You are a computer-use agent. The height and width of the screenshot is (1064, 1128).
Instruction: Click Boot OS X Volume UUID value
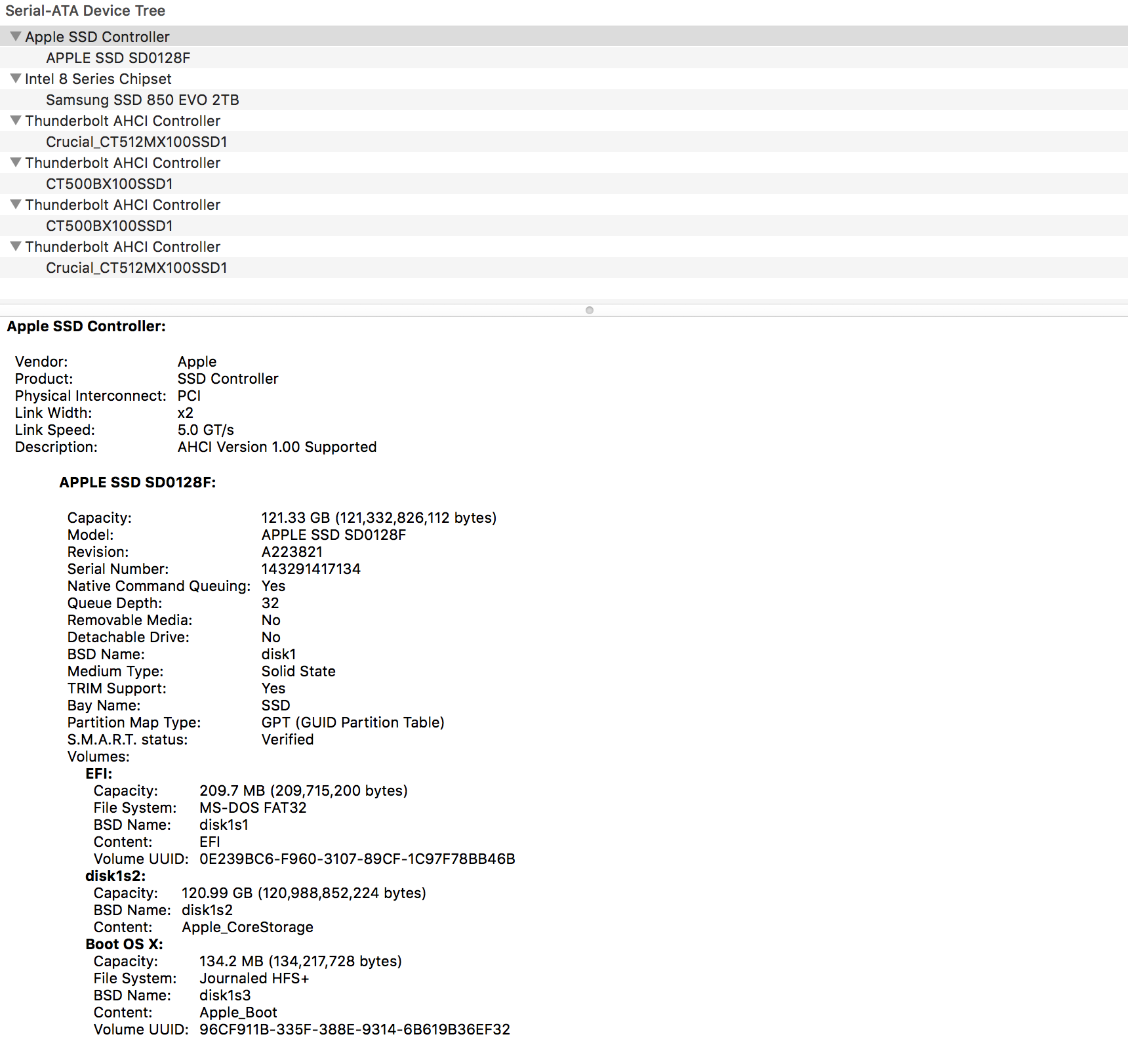(x=355, y=1029)
